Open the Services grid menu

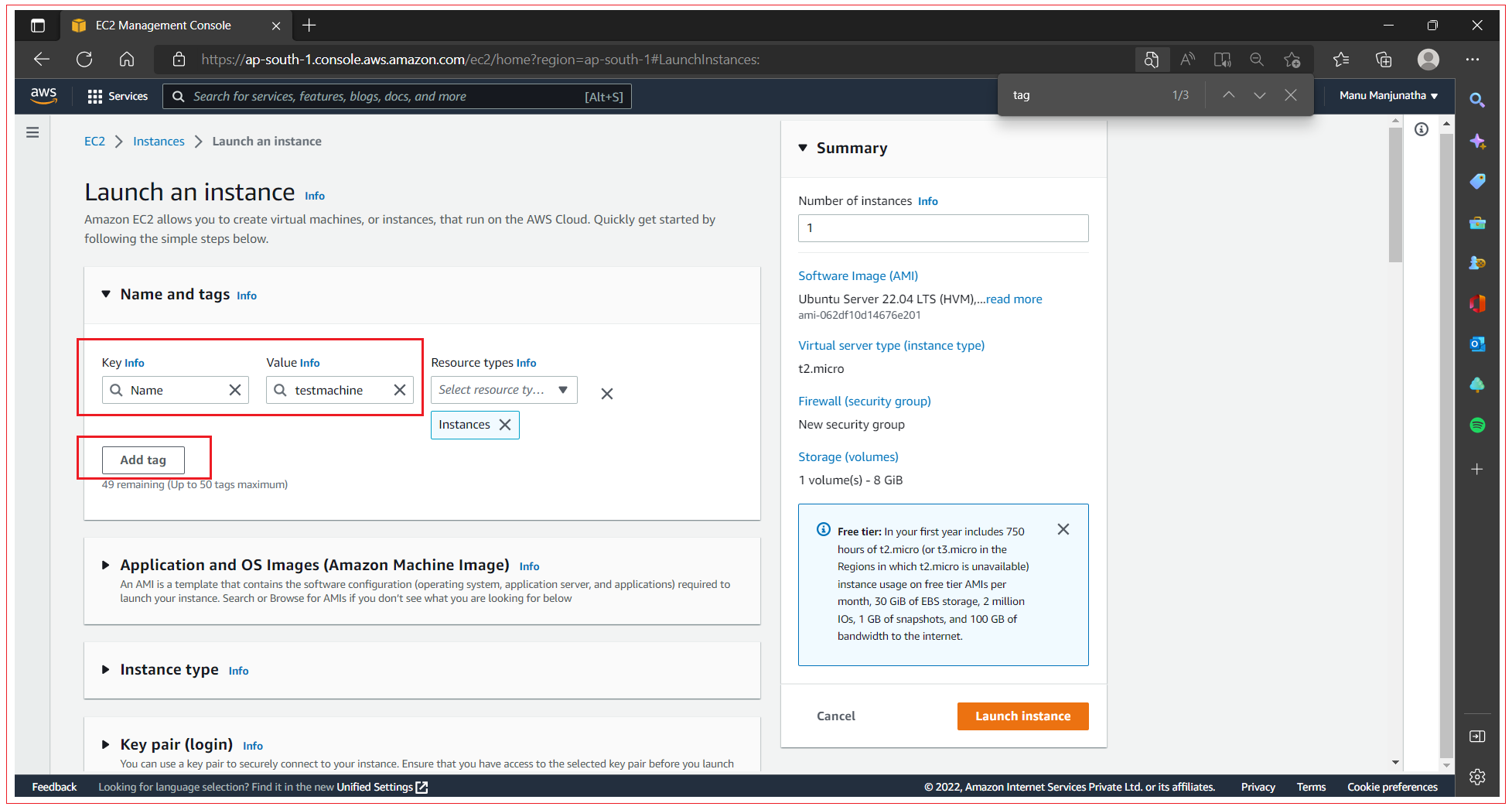[118, 96]
